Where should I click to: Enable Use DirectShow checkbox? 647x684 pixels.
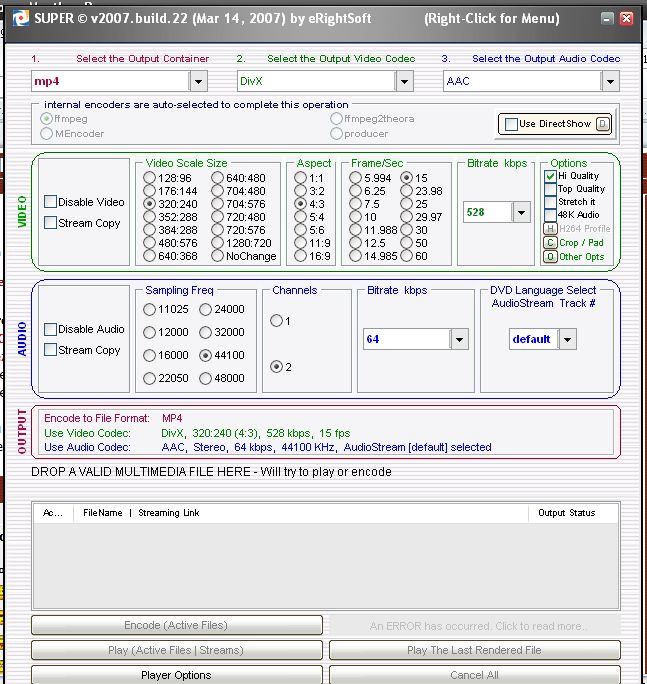[x=511, y=124]
